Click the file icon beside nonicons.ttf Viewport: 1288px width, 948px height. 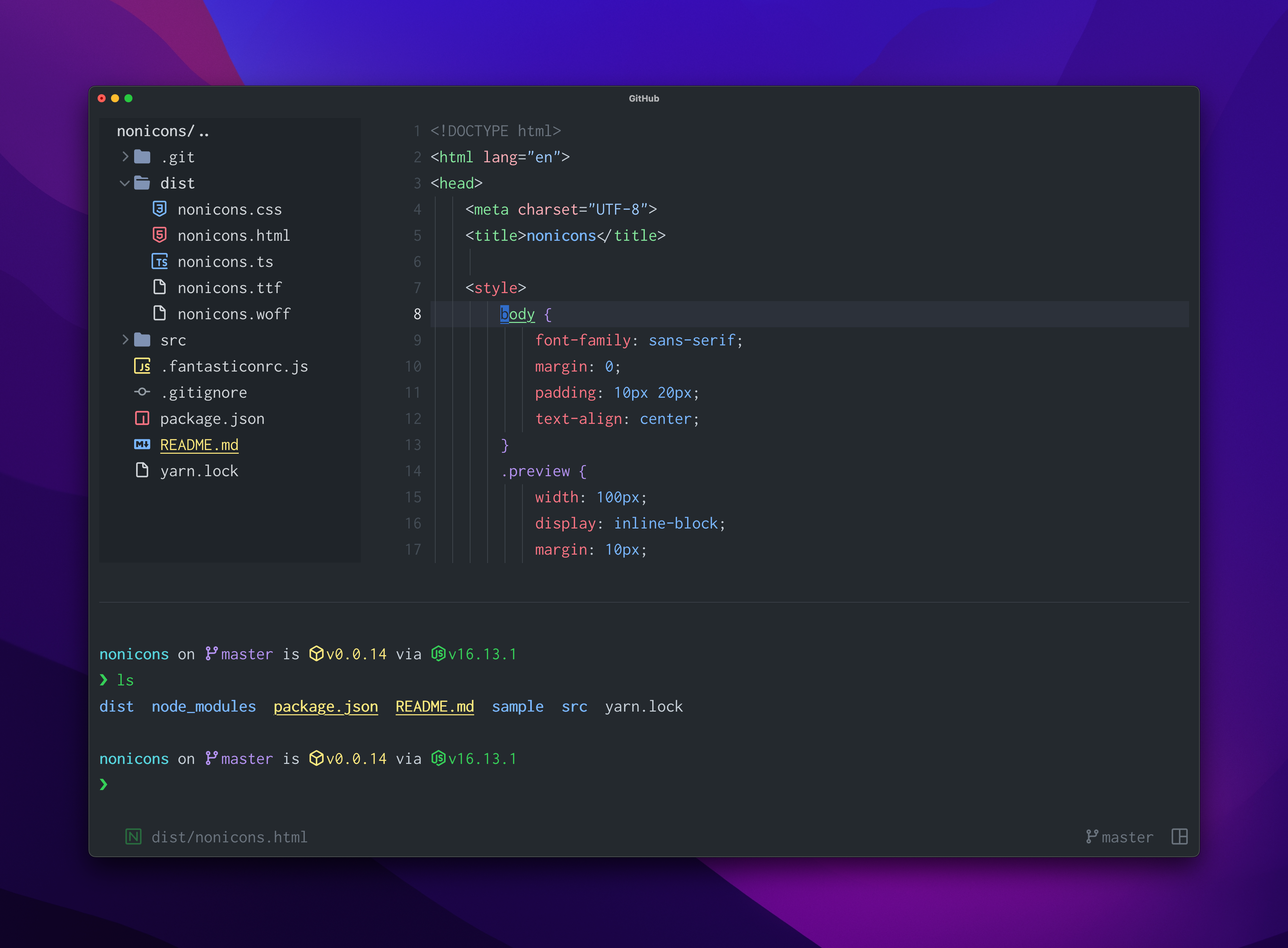pyautogui.click(x=160, y=287)
